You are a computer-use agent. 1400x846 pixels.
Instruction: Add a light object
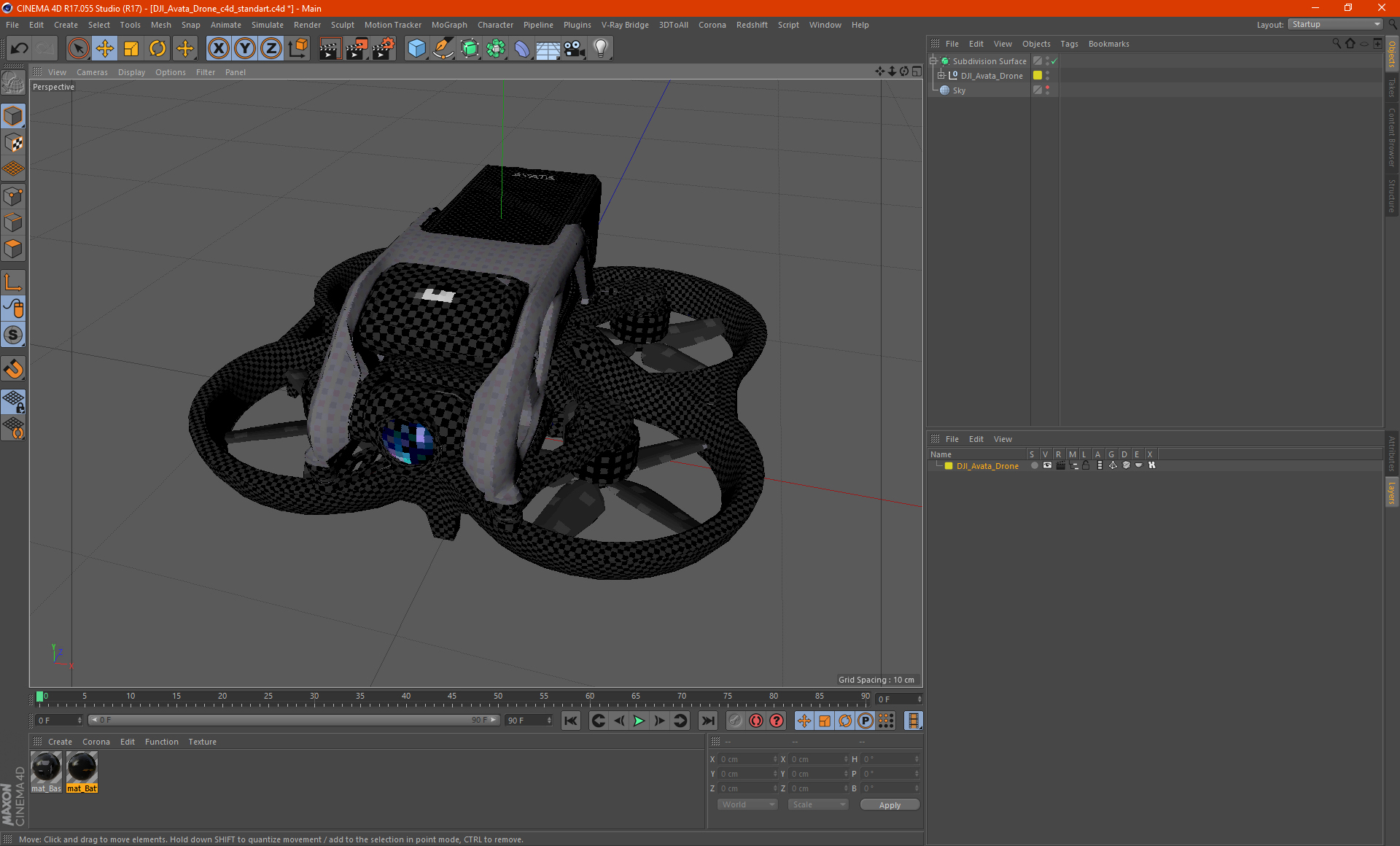click(x=600, y=49)
